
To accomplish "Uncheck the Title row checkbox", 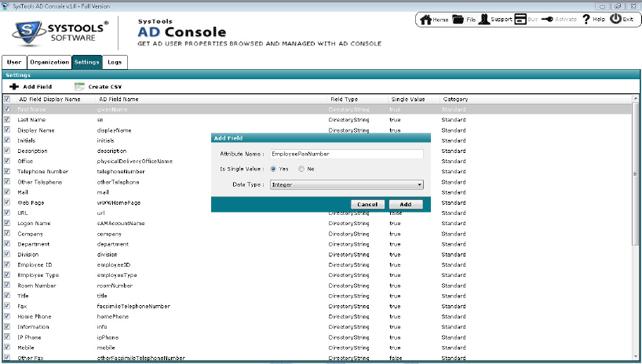I will 7,296.
